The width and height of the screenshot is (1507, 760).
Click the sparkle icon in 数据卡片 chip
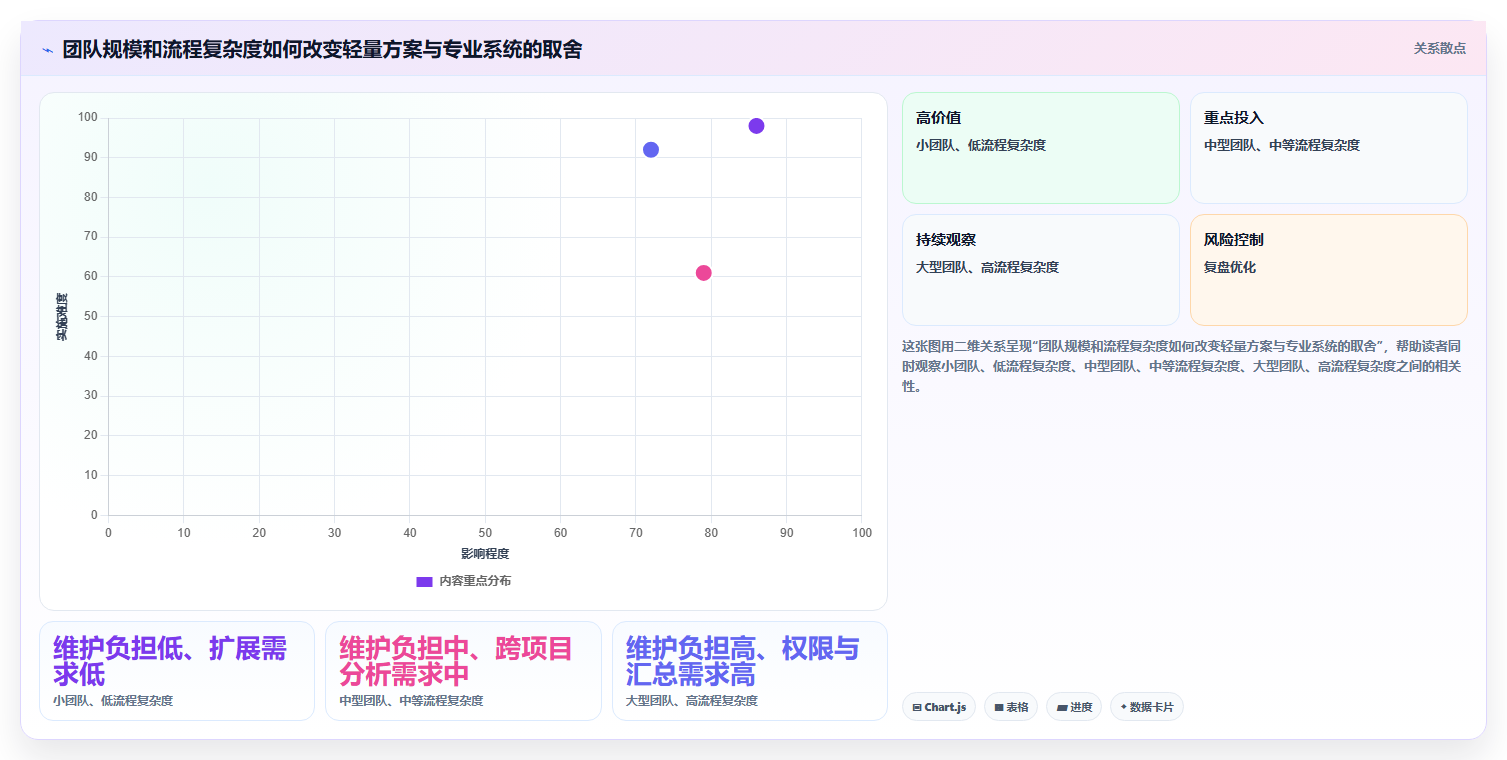coord(1124,707)
